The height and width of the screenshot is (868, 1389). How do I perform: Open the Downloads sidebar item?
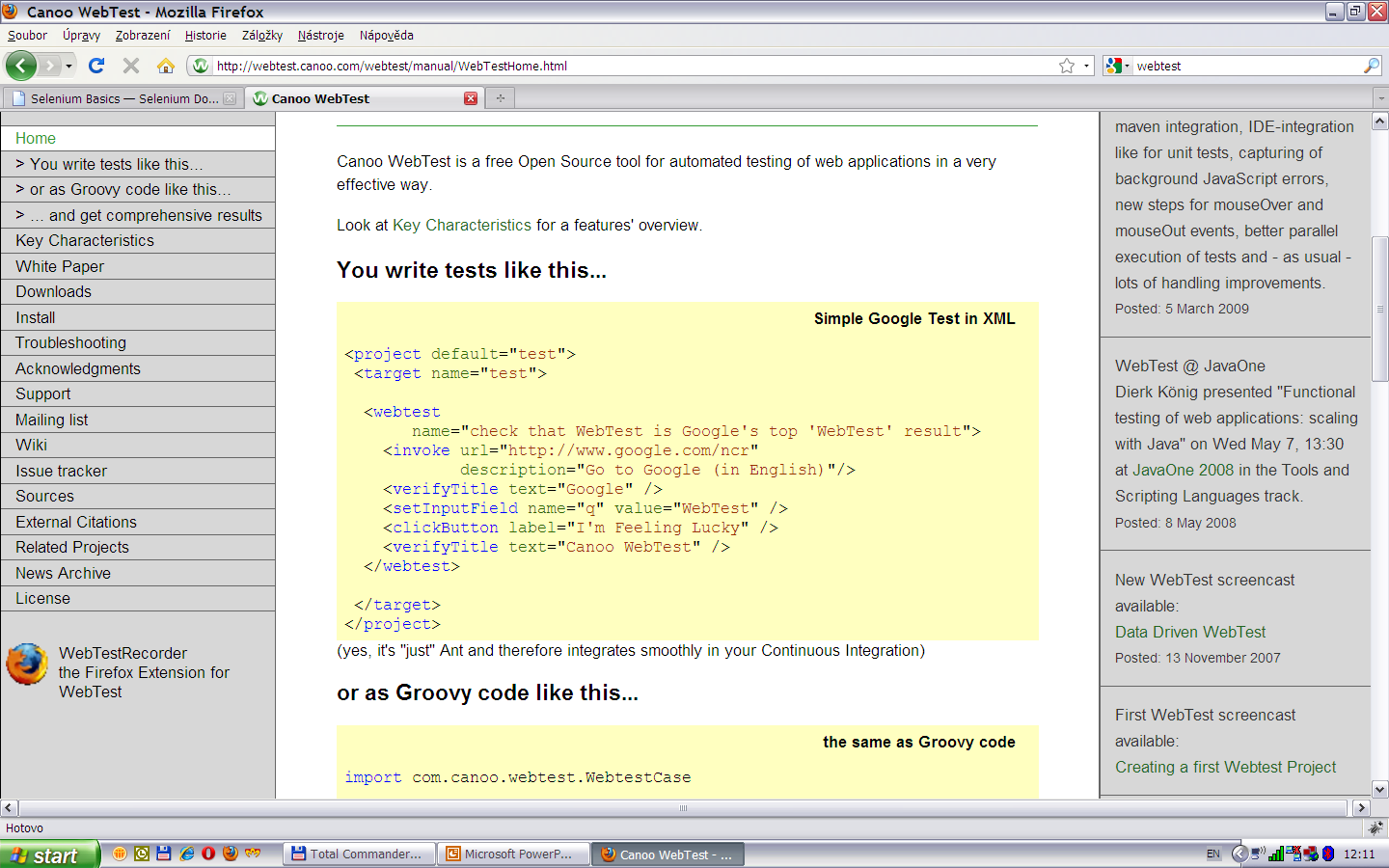click(x=138, y=291)
